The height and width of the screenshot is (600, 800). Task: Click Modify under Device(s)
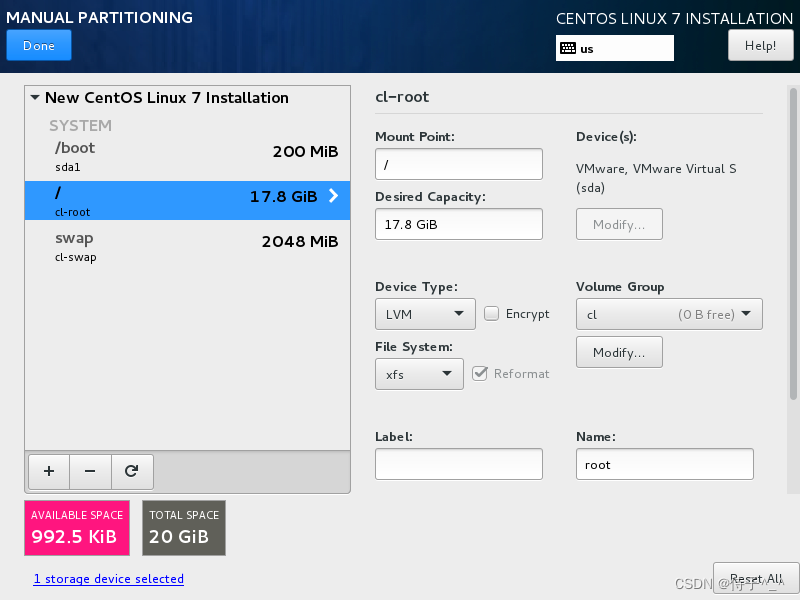point(619,224)
